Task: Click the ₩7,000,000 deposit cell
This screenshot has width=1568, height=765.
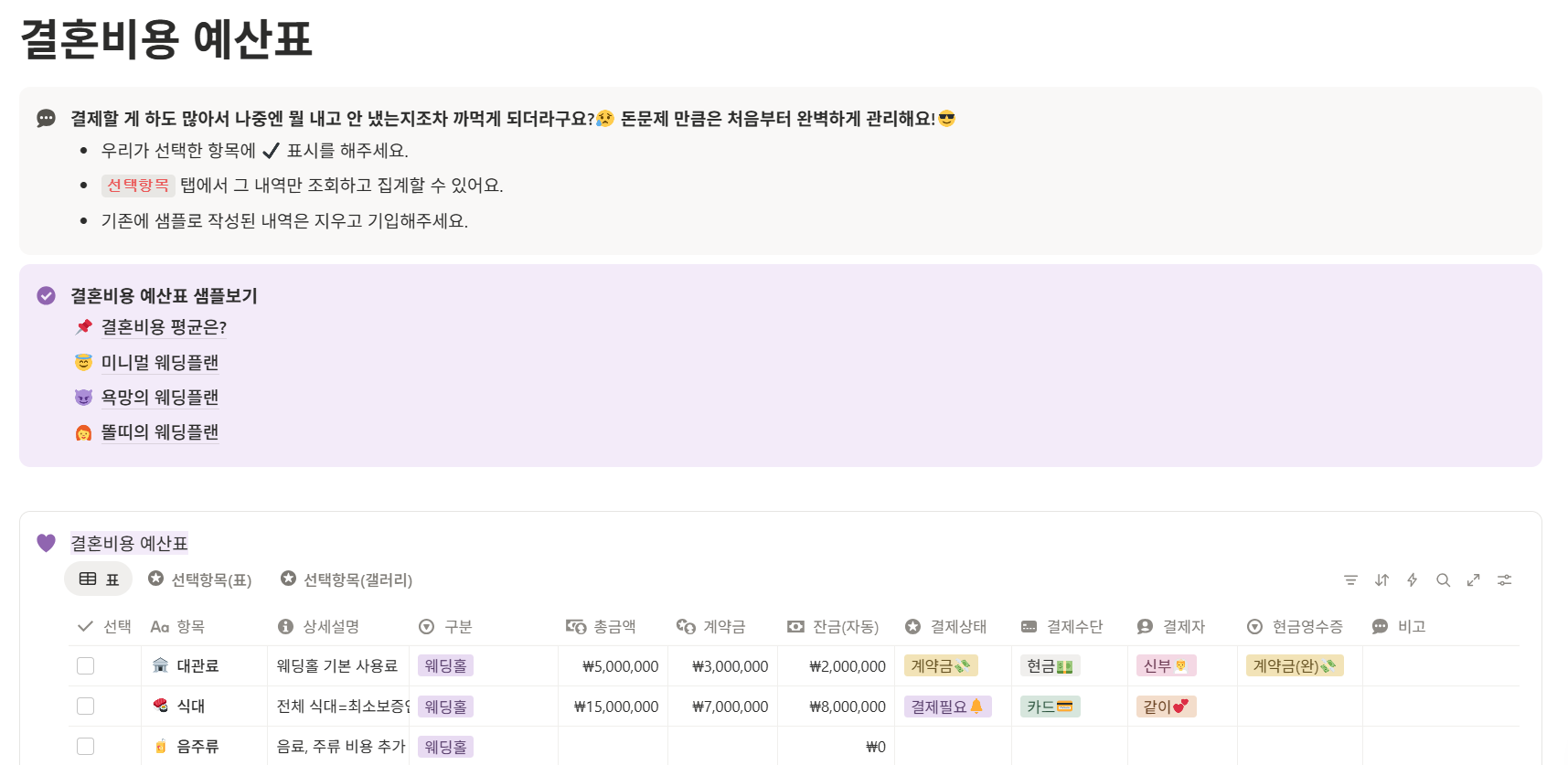Action: point(722,706)
